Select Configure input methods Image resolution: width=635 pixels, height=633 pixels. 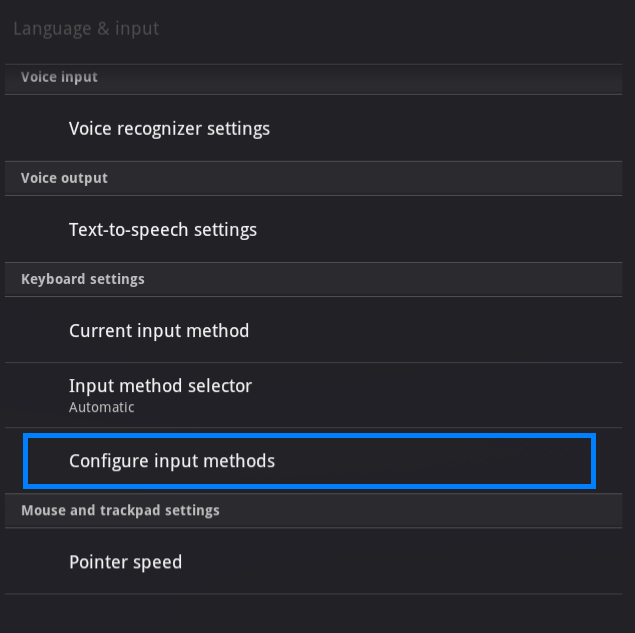click(172, 461)
